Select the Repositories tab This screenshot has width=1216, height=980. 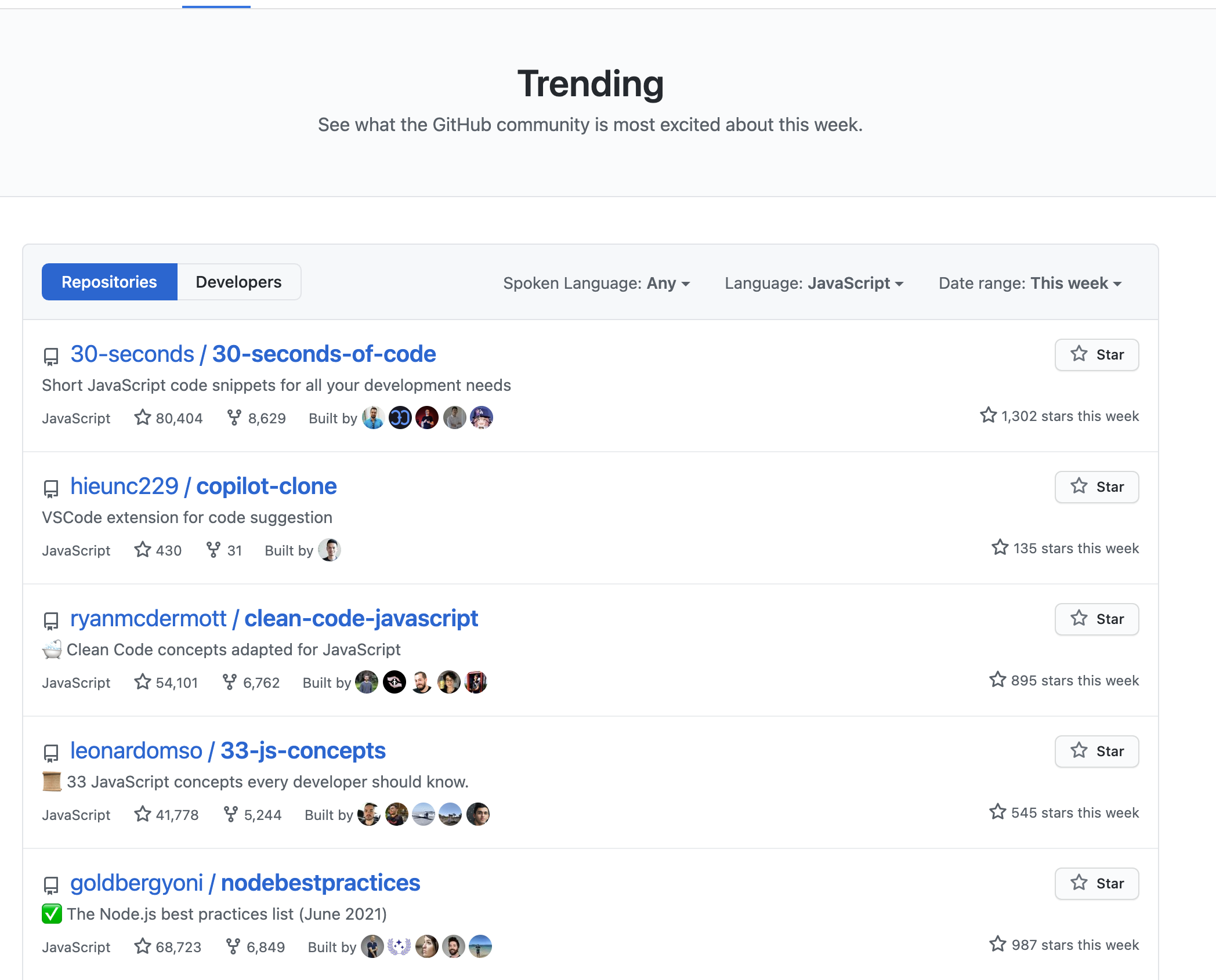pyautogui.click(x=109, y=282)
